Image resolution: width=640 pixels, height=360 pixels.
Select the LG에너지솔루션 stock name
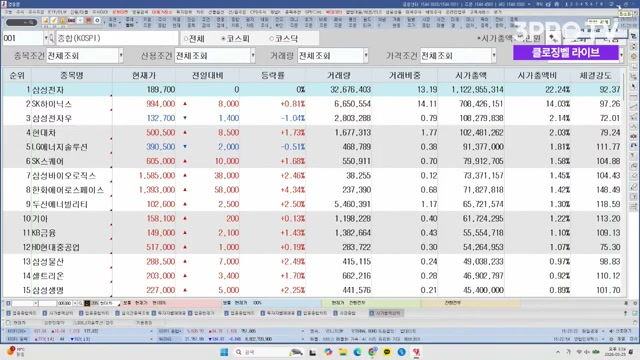click(60, 147)
